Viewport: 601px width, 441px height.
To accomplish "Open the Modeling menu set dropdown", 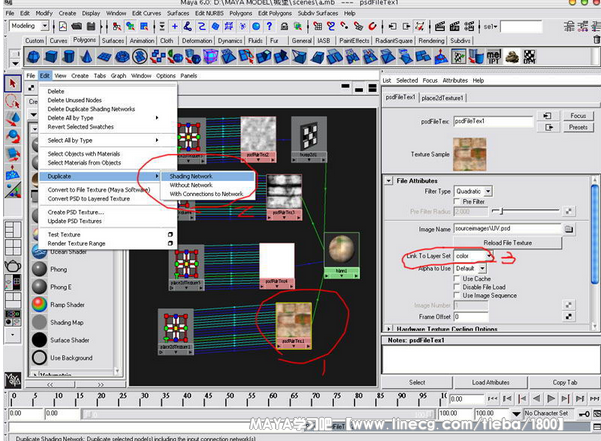I will (45, 26).
